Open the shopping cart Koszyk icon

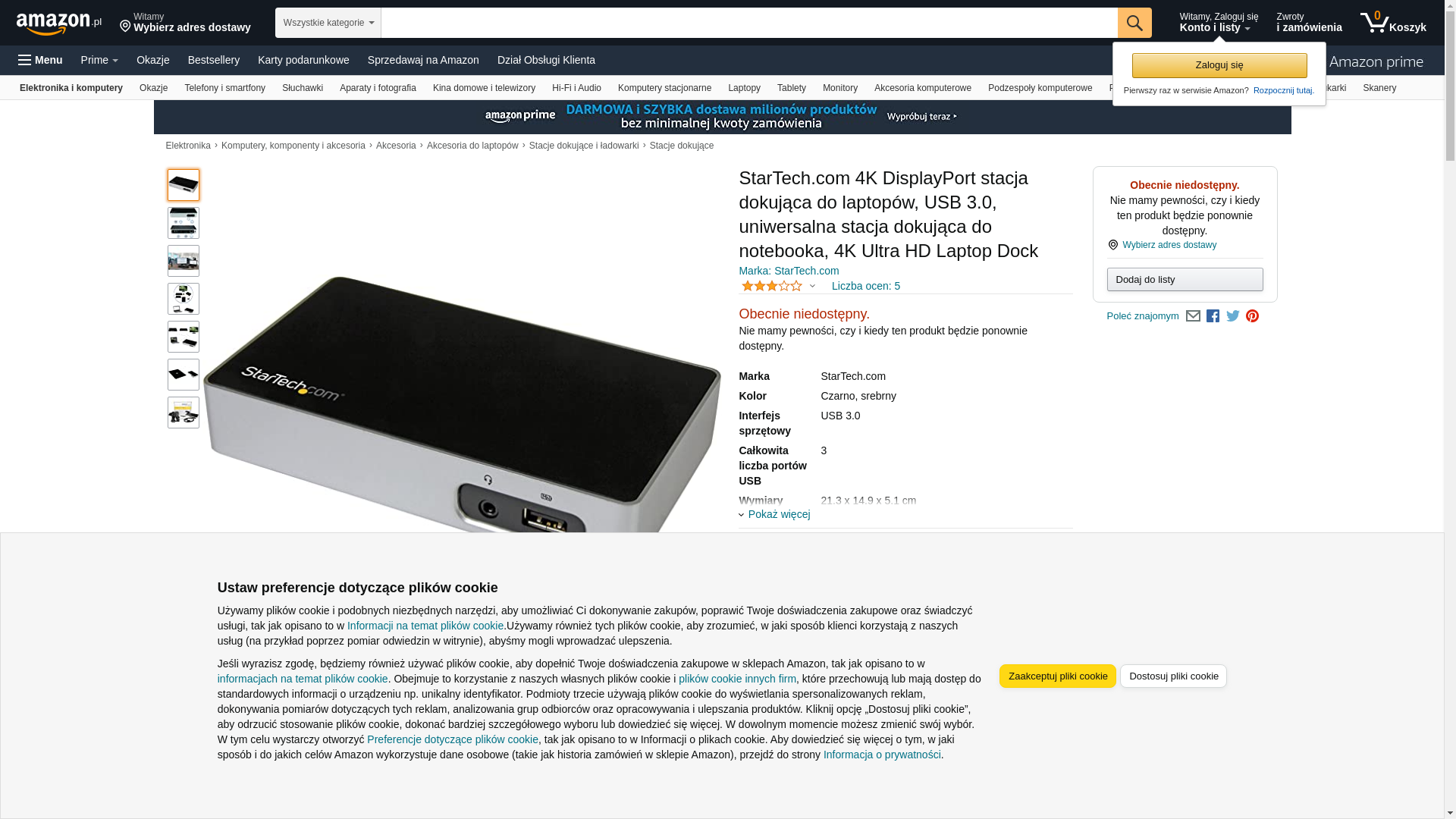click(x=1392, y=23)
